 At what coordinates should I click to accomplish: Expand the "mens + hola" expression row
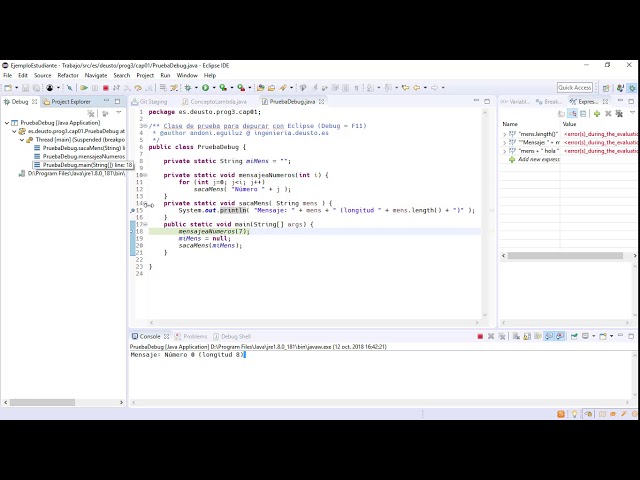click(x=505, y=151)
